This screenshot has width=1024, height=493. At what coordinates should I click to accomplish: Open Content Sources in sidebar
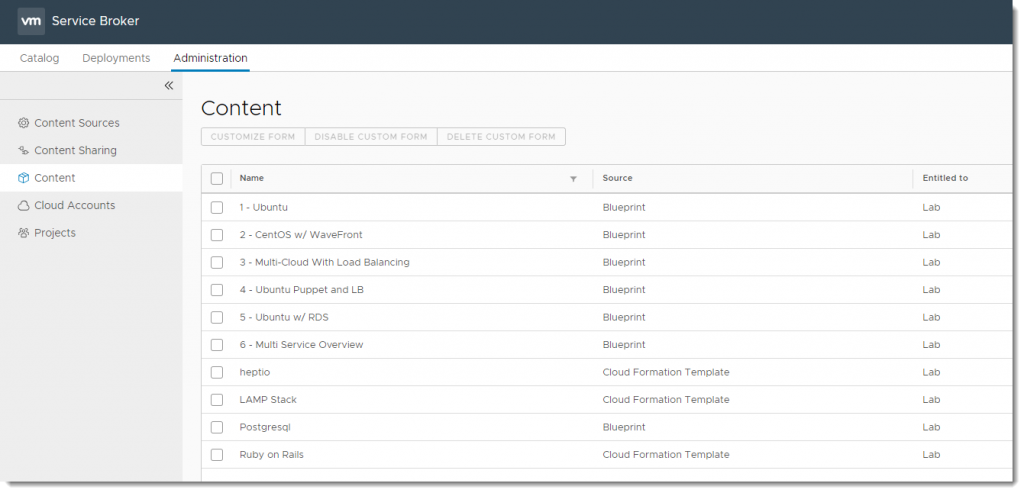(76, 123)
